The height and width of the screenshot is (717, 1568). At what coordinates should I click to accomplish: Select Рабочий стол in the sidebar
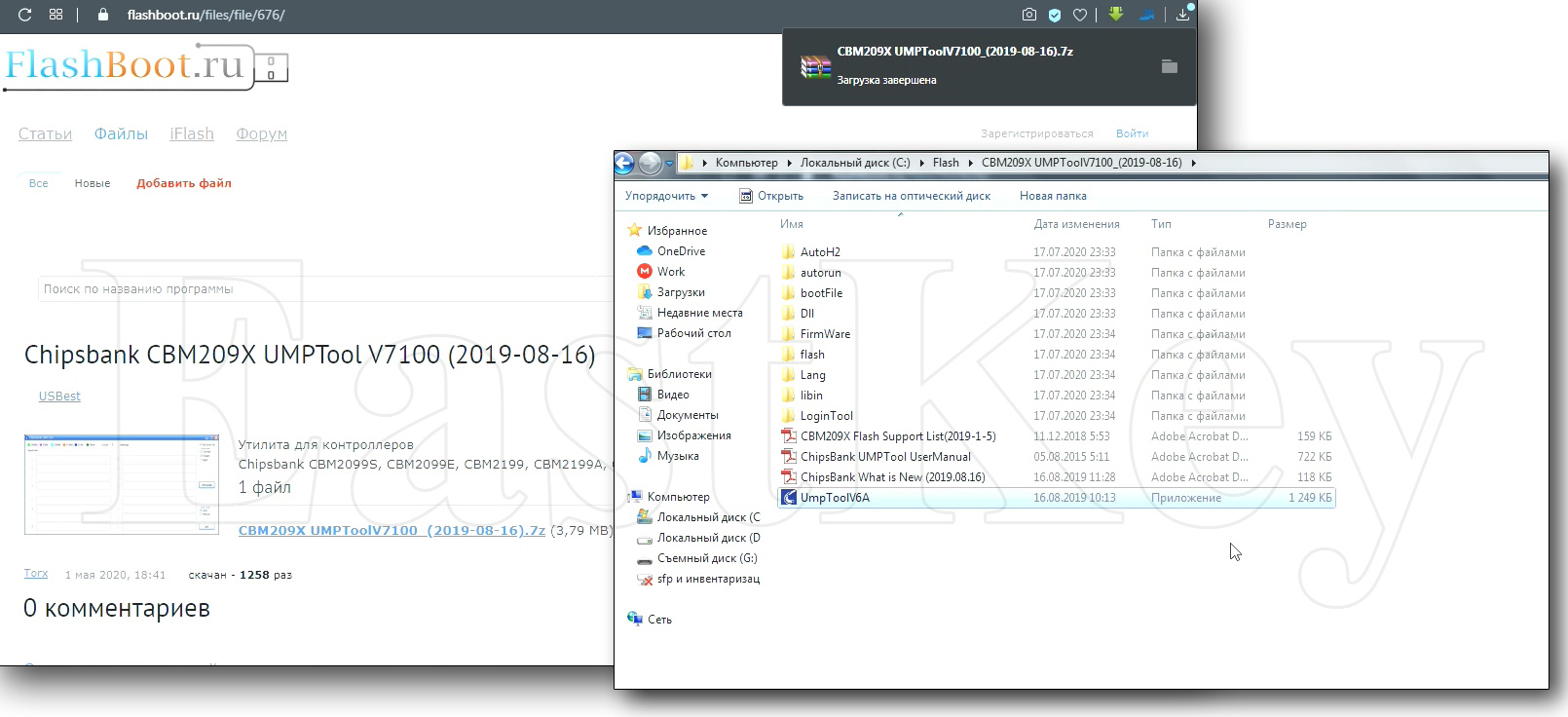[693, 333]
